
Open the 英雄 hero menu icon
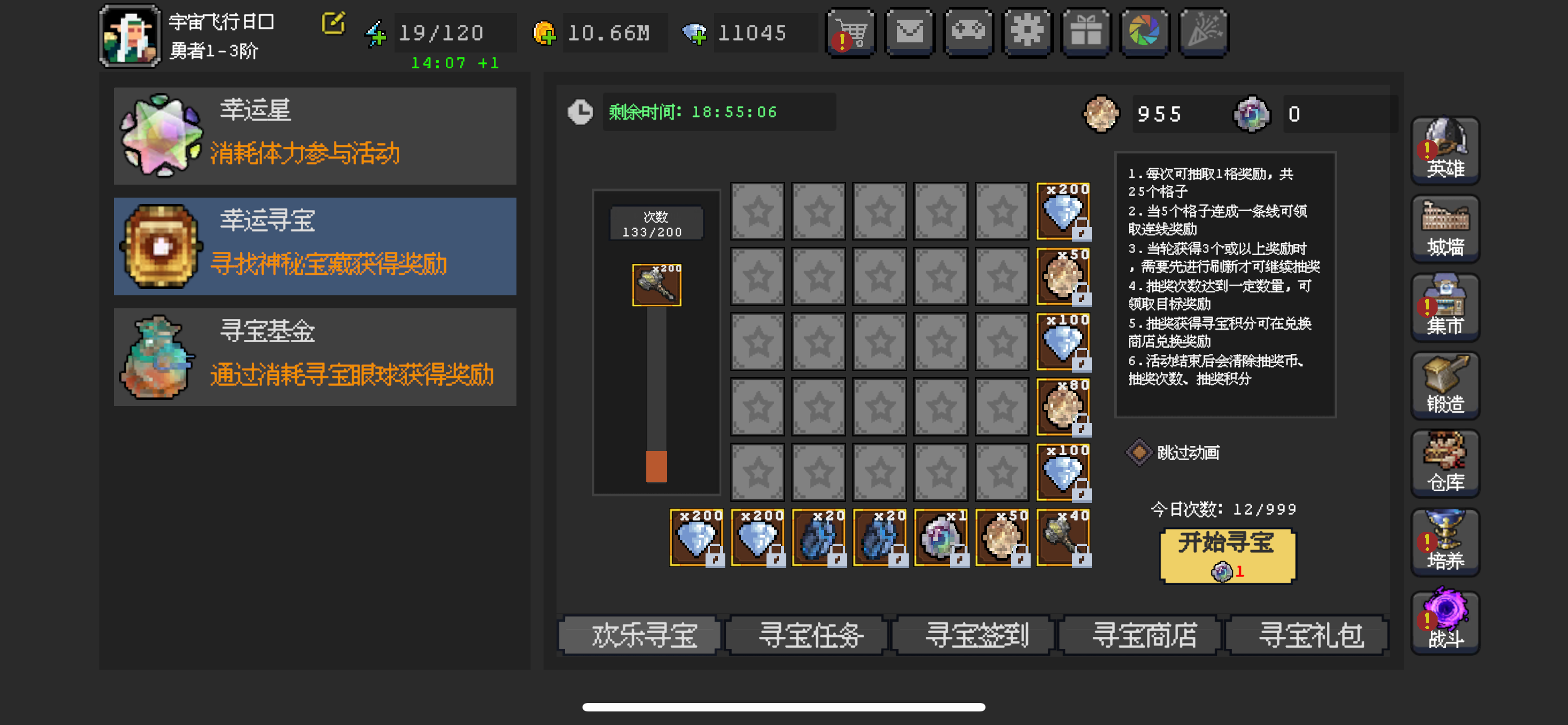click(1445, 150)
